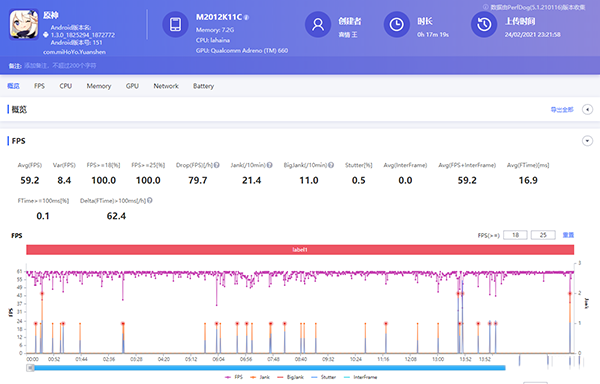Click the creator user icon
This screenshot has height=384, width=600.
pyautogui.click(x=318, y=24)
